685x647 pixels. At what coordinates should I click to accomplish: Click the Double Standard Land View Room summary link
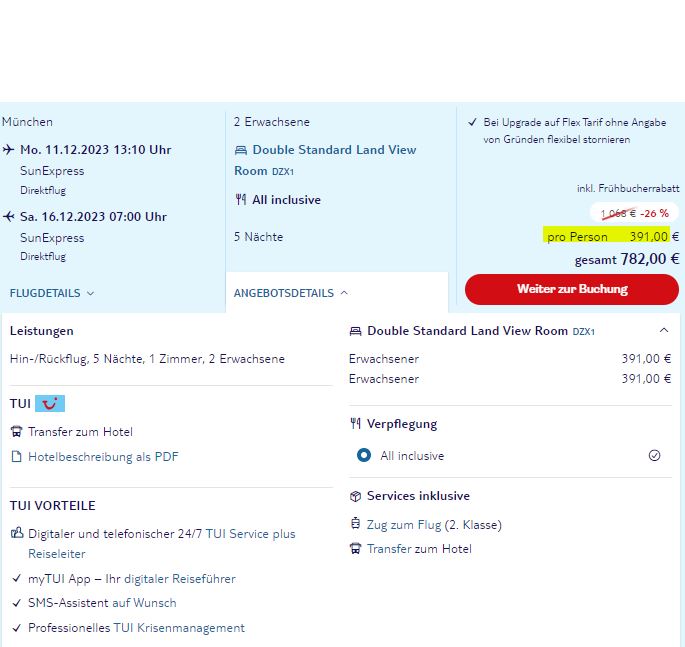(x=325, y=160)
